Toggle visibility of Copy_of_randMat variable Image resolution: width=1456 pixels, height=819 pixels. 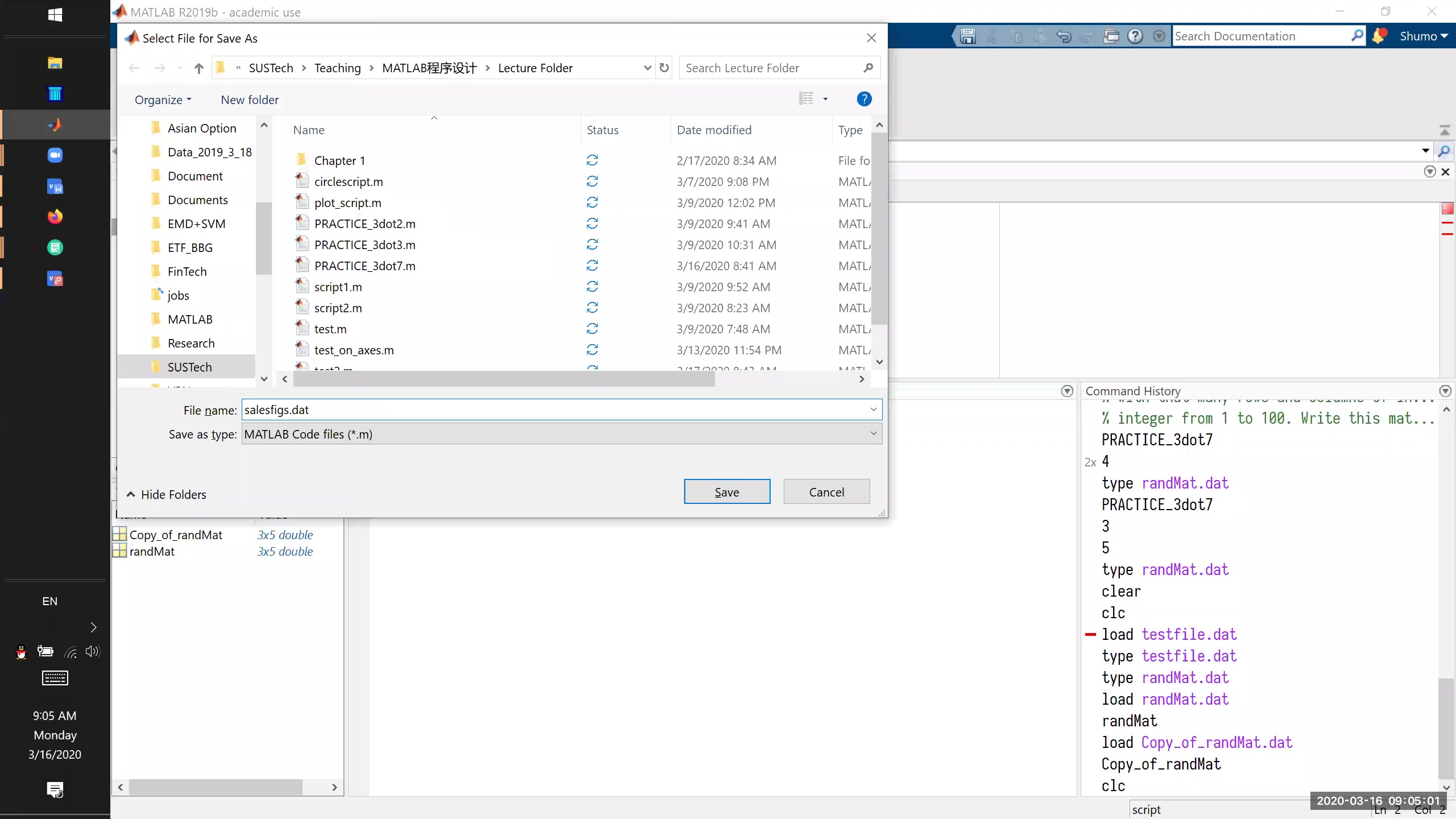click(x=119, y=534)
